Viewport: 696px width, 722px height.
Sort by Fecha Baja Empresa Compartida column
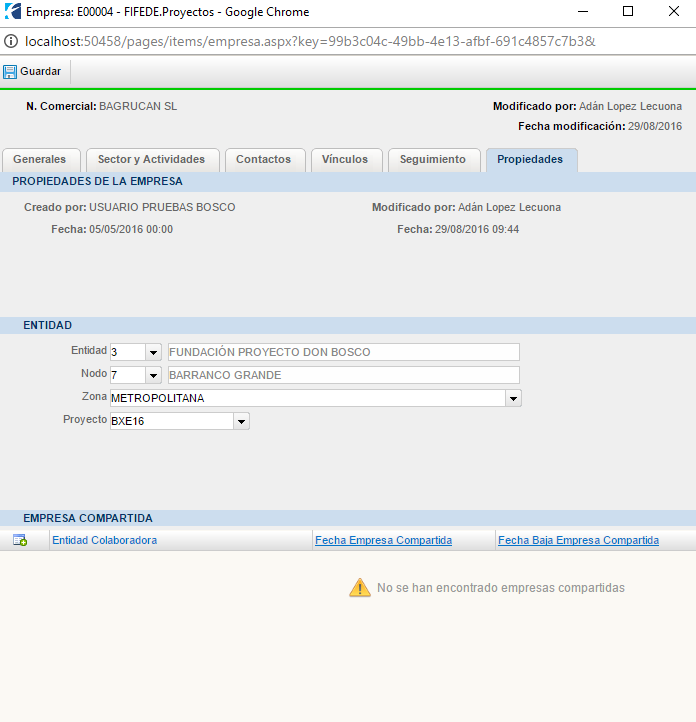578,540
